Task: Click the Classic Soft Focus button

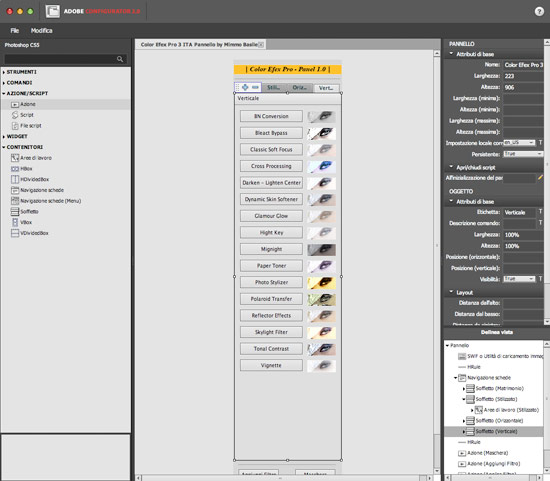Action: tap(271, 149)
